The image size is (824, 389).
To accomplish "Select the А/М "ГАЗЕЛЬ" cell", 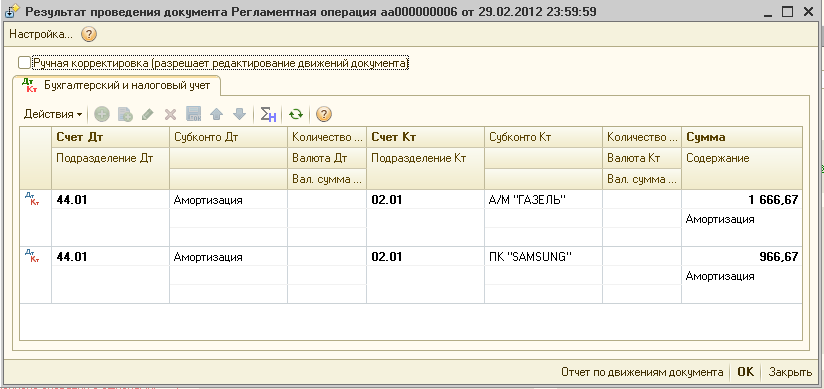I will 543,199.
